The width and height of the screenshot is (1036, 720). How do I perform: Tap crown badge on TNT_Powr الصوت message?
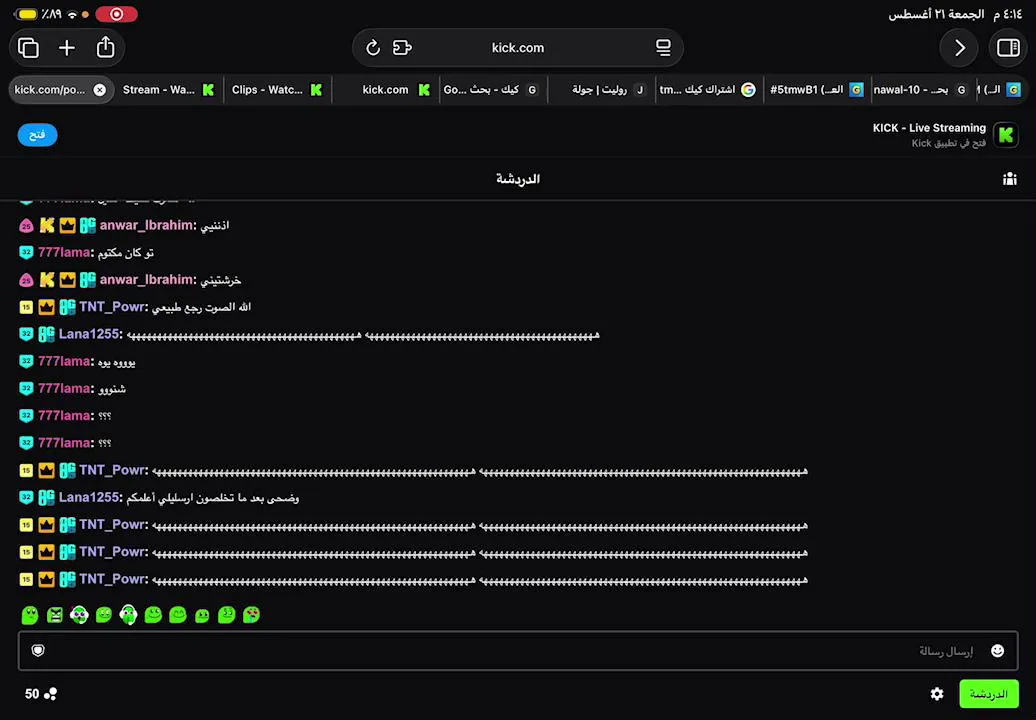click(46, 306)
